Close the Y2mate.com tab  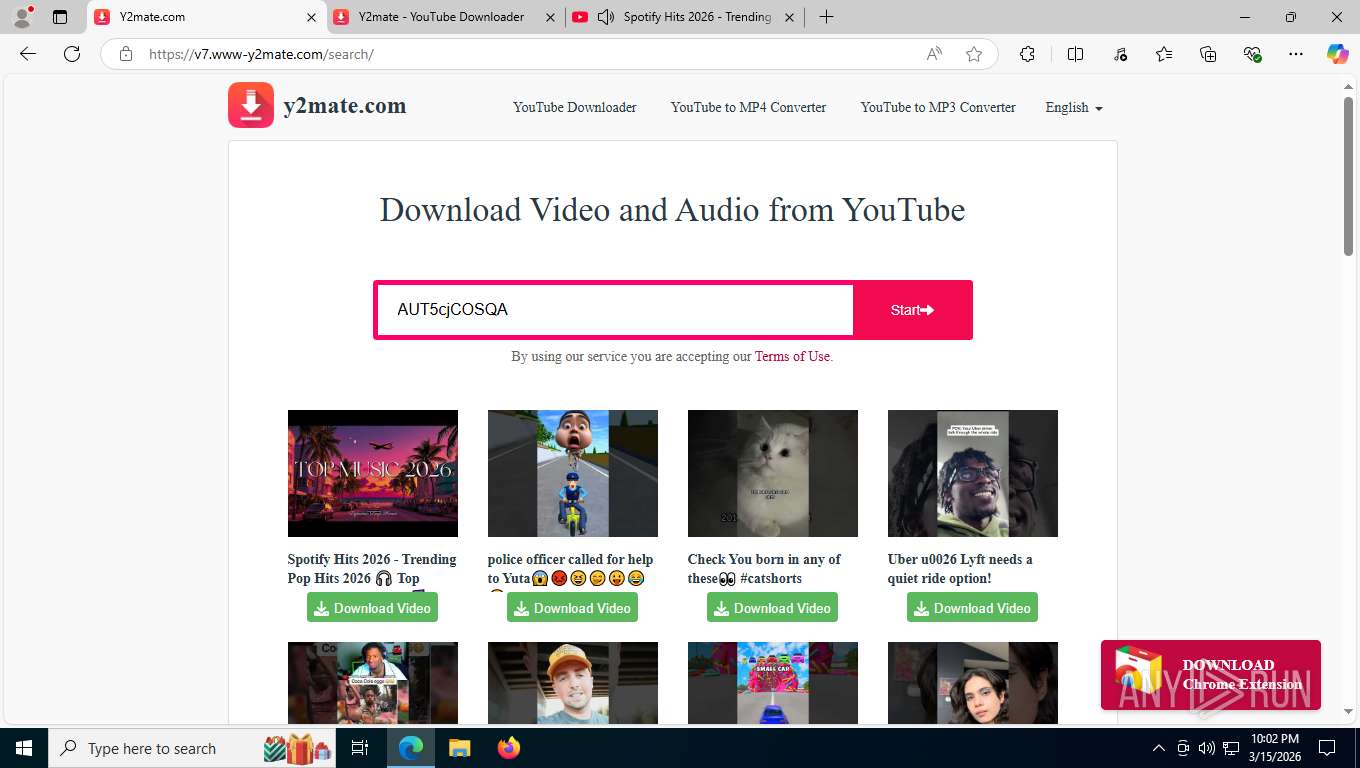tap(311, 17)
